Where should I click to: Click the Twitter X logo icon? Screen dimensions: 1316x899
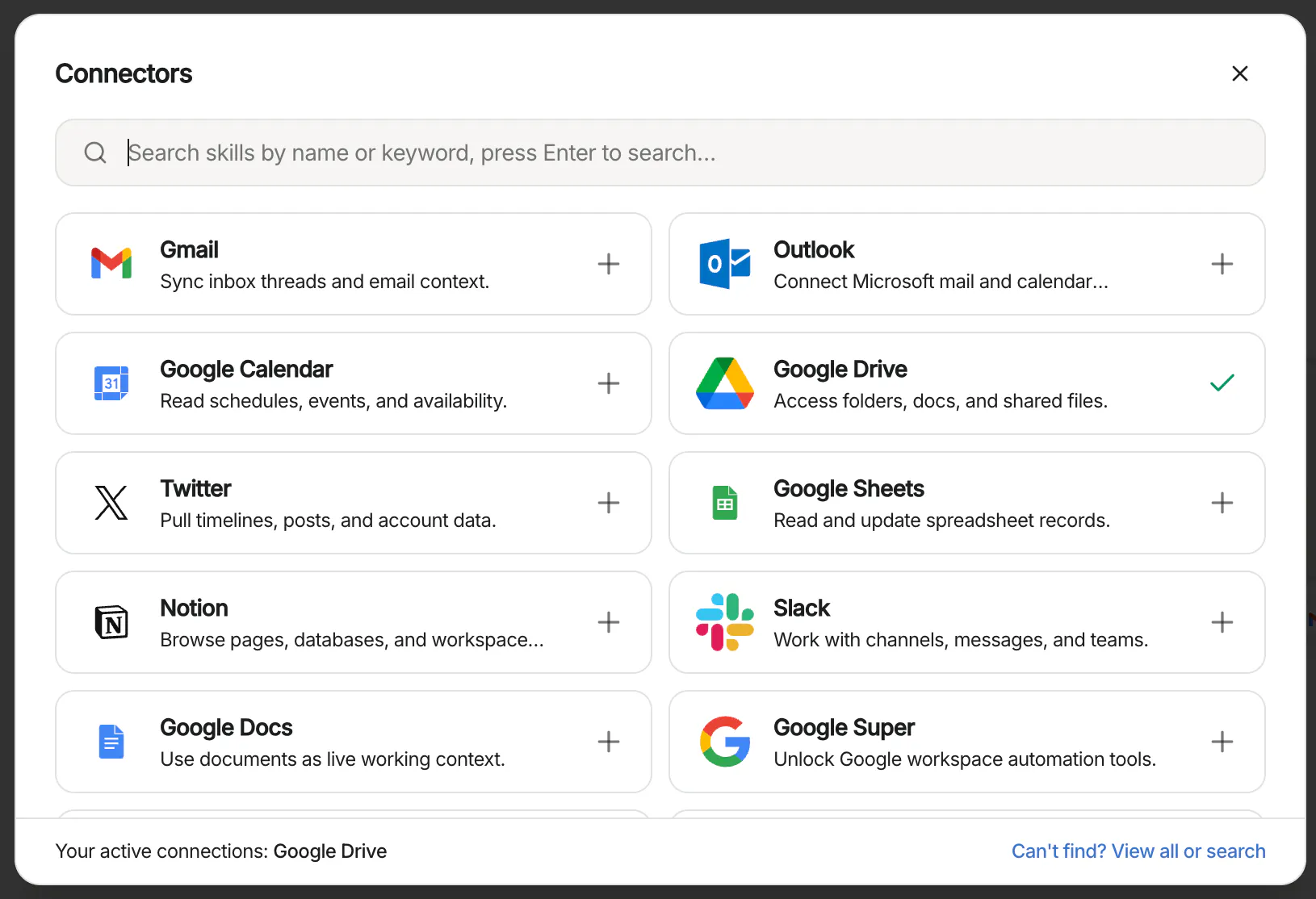111,503
